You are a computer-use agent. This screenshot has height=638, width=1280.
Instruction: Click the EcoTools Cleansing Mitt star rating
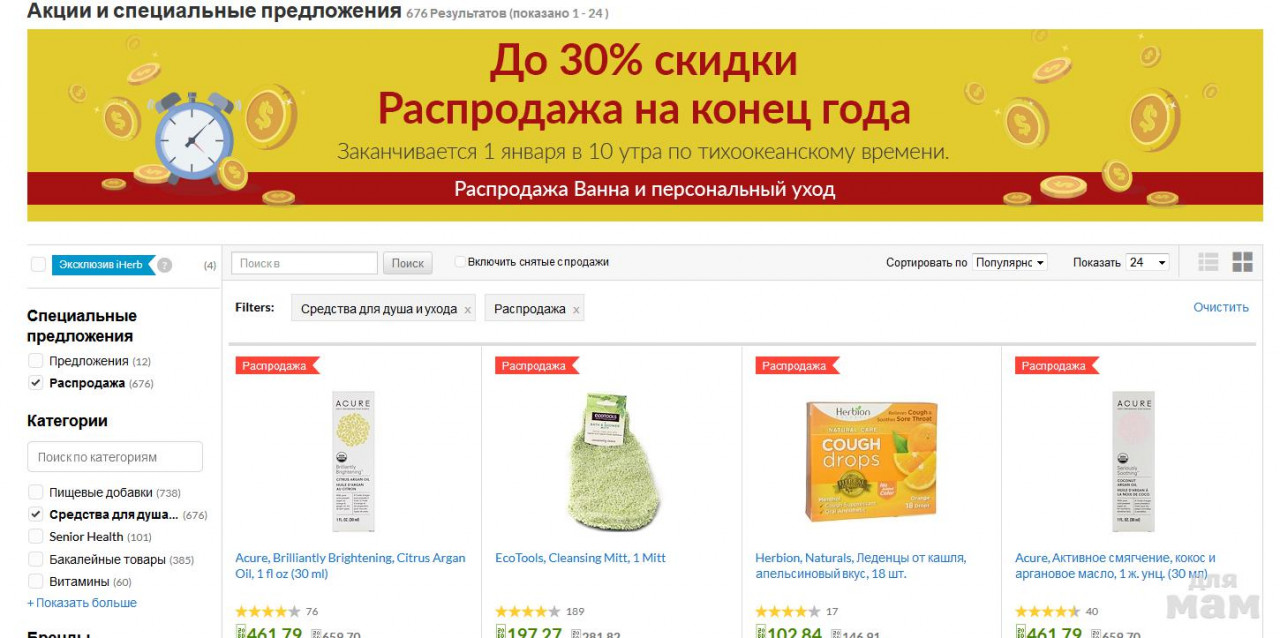point(527,611)
